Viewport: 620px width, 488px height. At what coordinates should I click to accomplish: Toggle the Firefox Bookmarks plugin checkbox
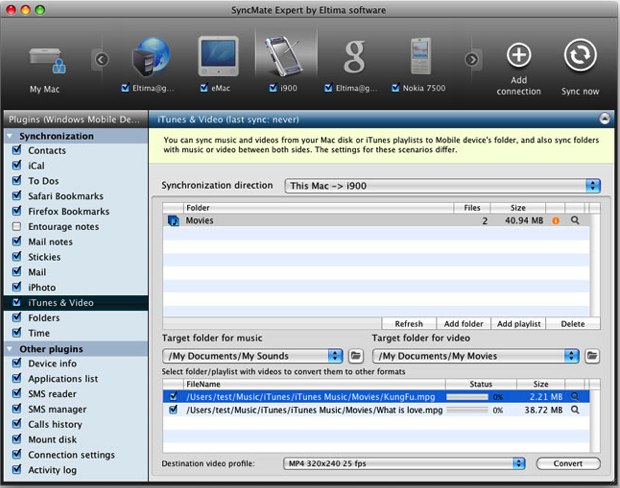click(x=17, y=211)
